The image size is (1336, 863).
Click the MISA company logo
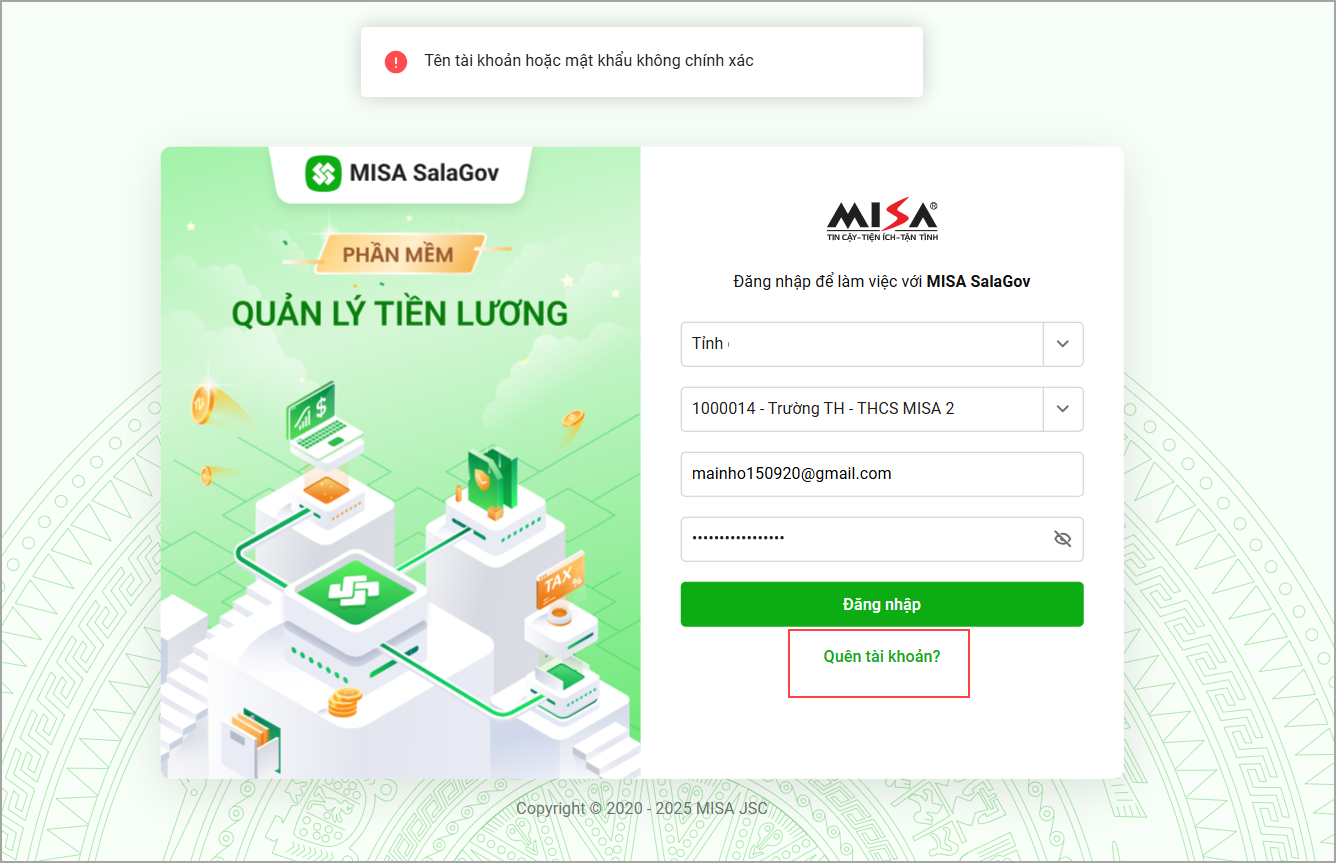(882, 220)
